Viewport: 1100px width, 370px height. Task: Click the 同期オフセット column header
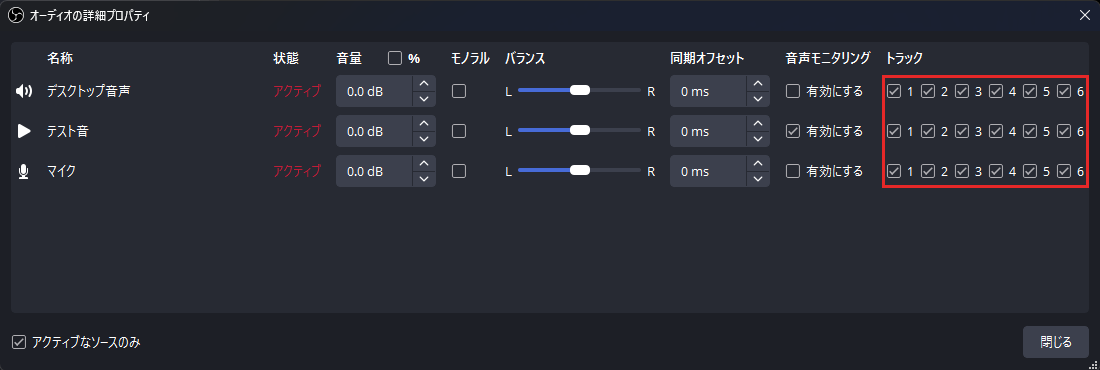coord(707,58)
